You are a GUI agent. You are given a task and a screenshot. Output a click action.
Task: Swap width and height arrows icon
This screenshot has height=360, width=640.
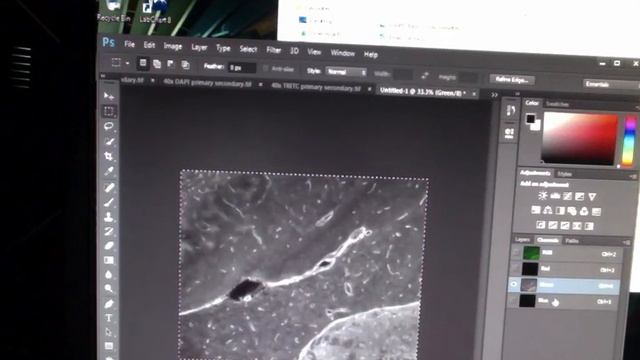(x=425, y=76)
